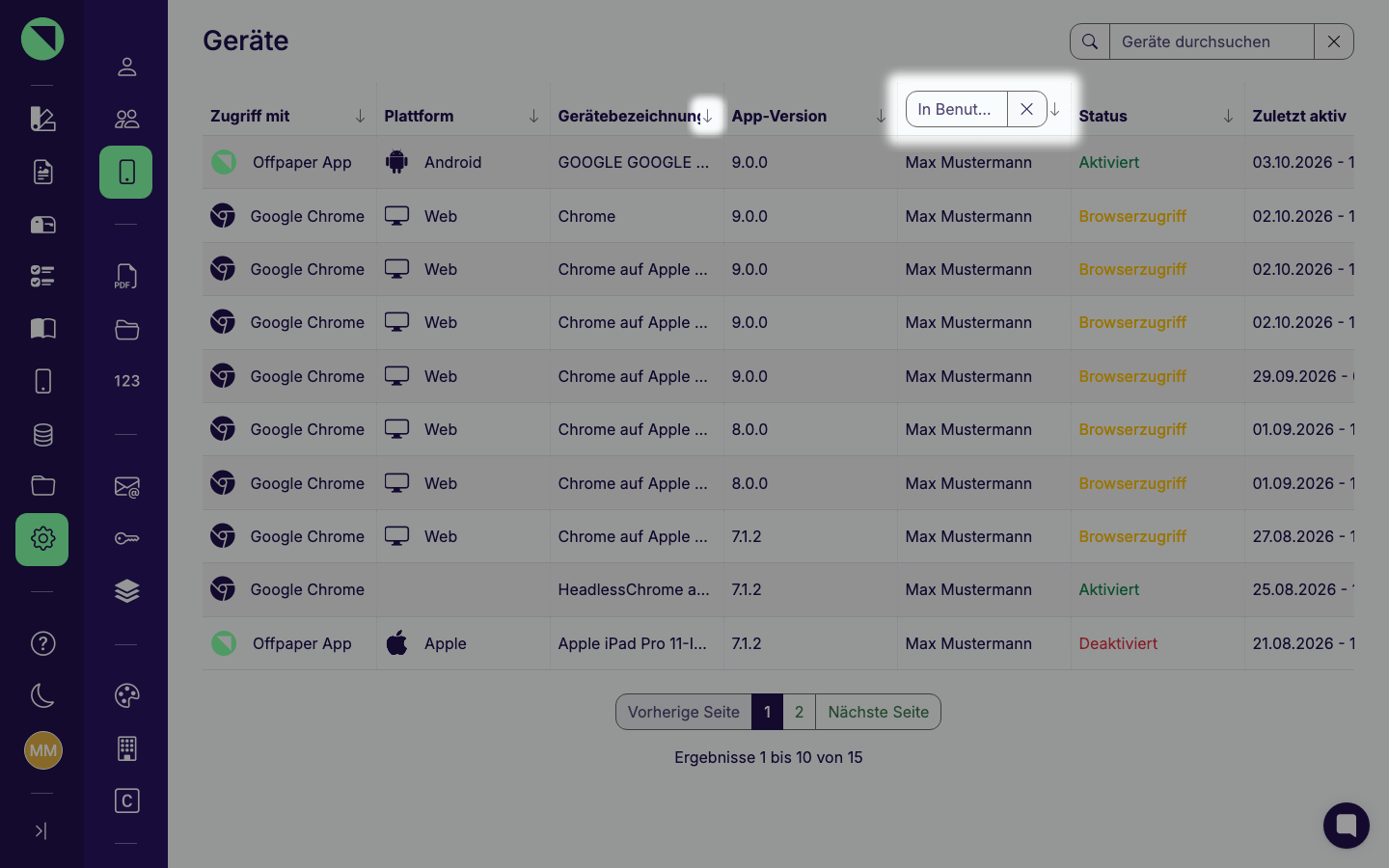Sort by the 'App-Version' column arrow

tap(881, 116)
